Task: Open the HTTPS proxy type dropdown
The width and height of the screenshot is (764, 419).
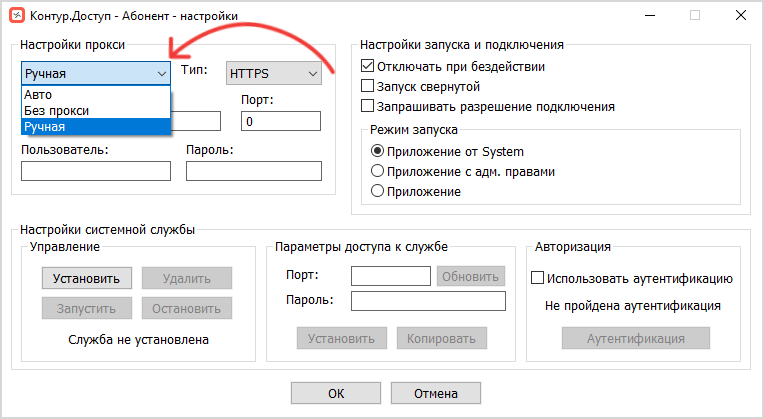Action: coord(274,74)
